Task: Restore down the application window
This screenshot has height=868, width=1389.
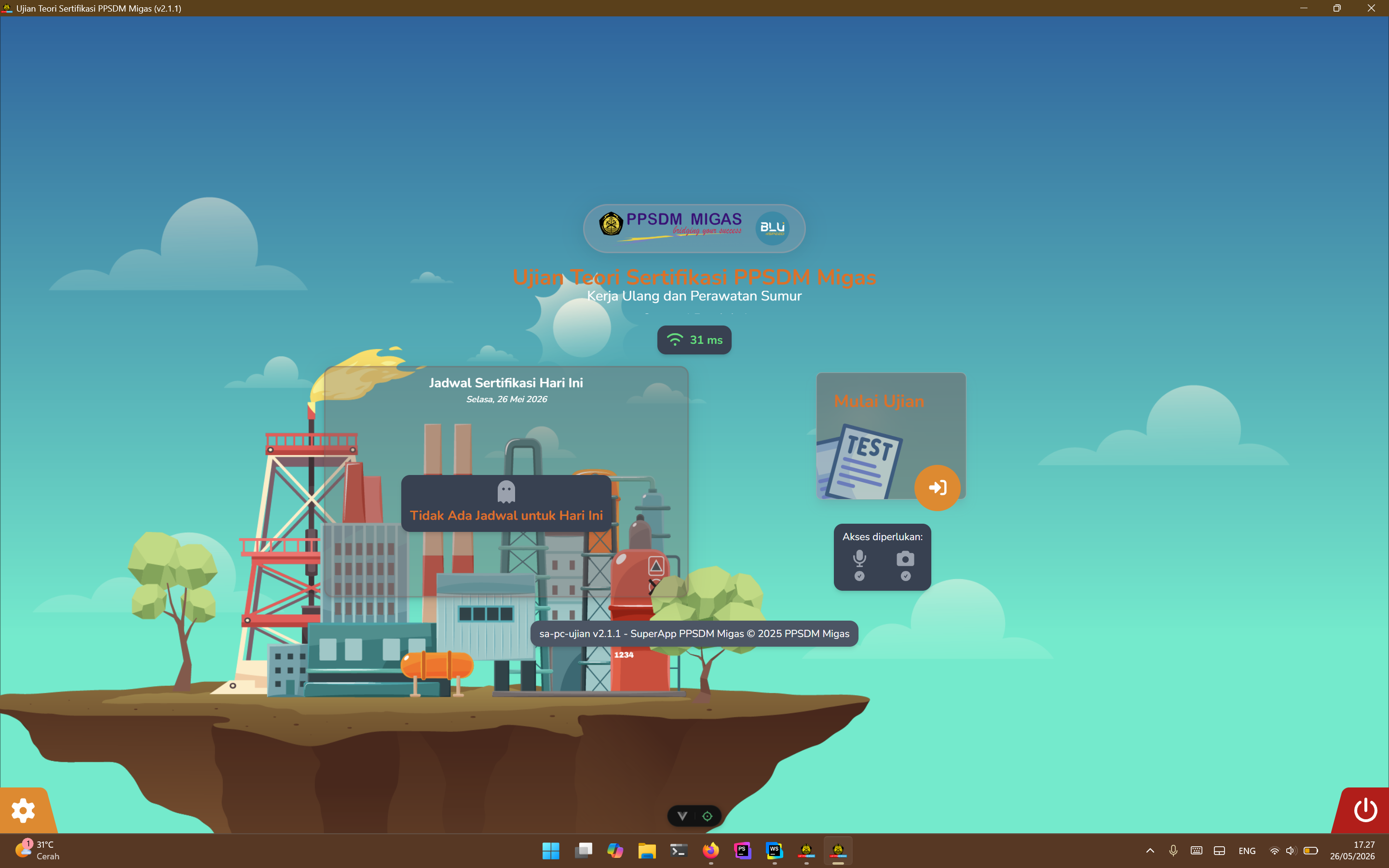Action: coord(1337,8)
